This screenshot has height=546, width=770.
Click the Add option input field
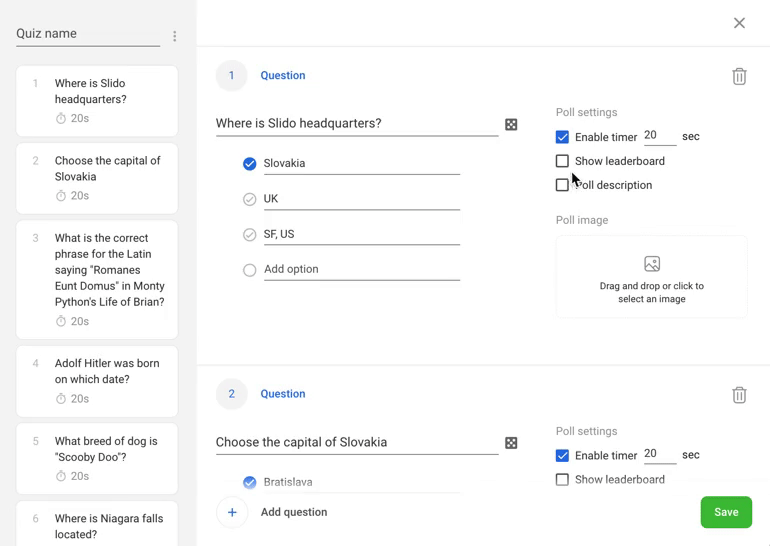[x=362, y=269]
